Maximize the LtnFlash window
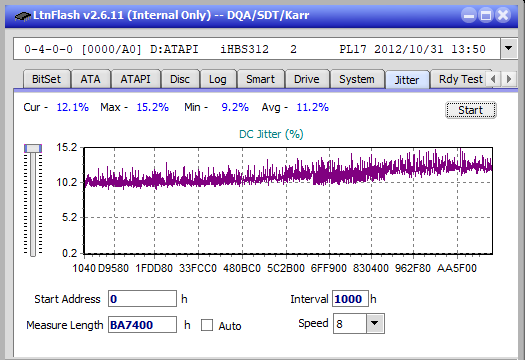This screenshot has width=525, height=360. click(x=486, y=15)
